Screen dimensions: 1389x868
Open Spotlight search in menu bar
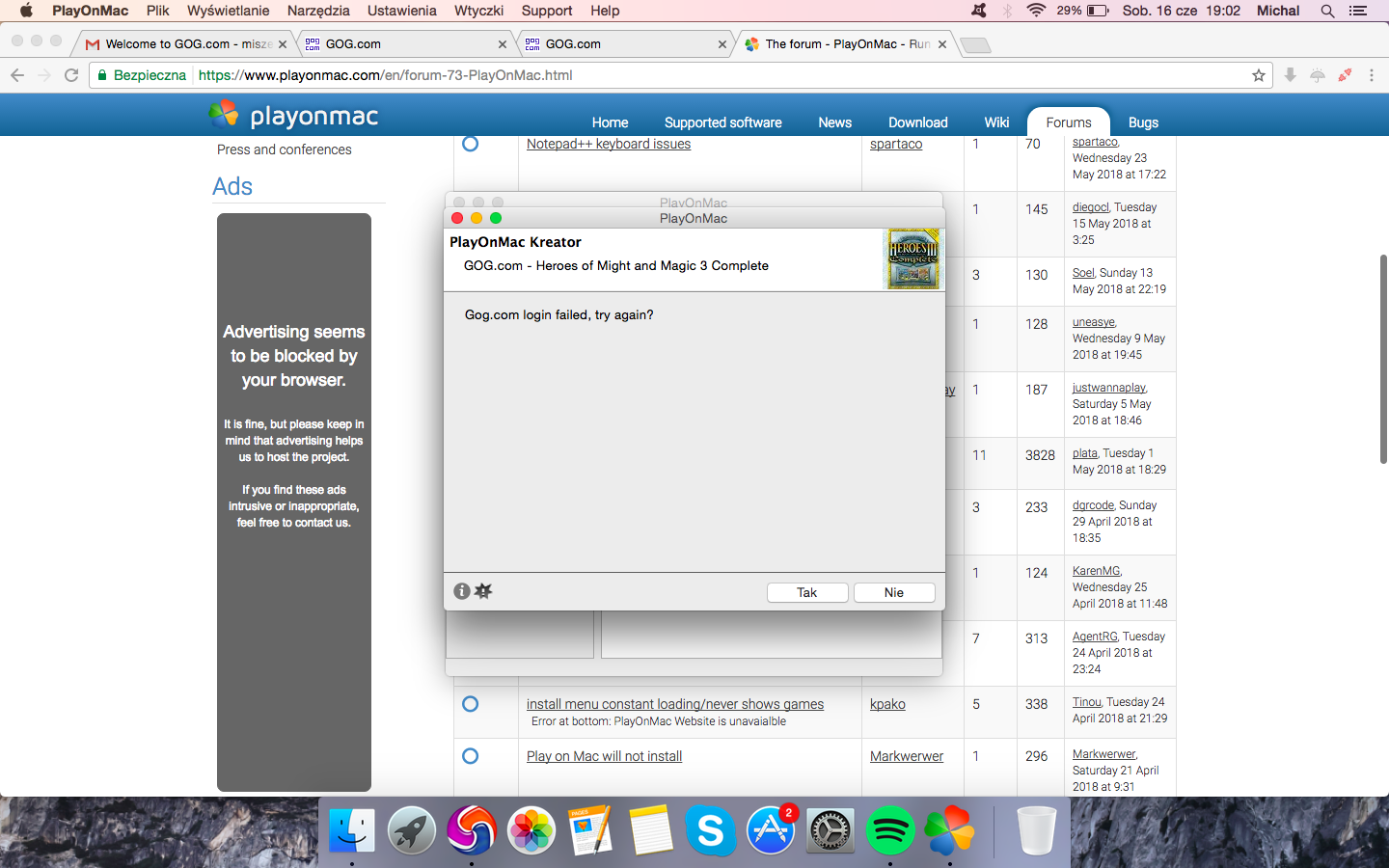(1327, 11)
